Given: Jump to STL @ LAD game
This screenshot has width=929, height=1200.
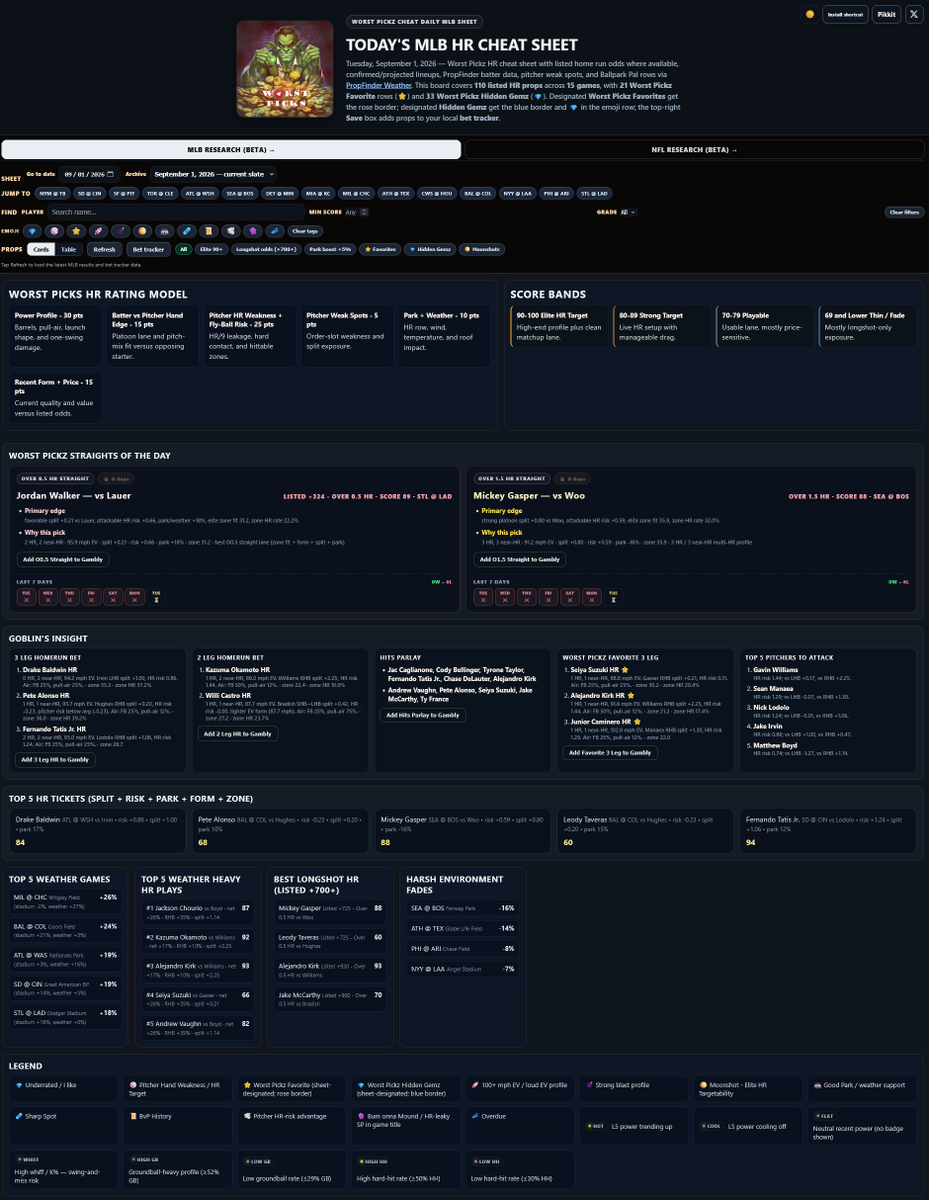Looking at the screenshot, I should tap(595, 193).
